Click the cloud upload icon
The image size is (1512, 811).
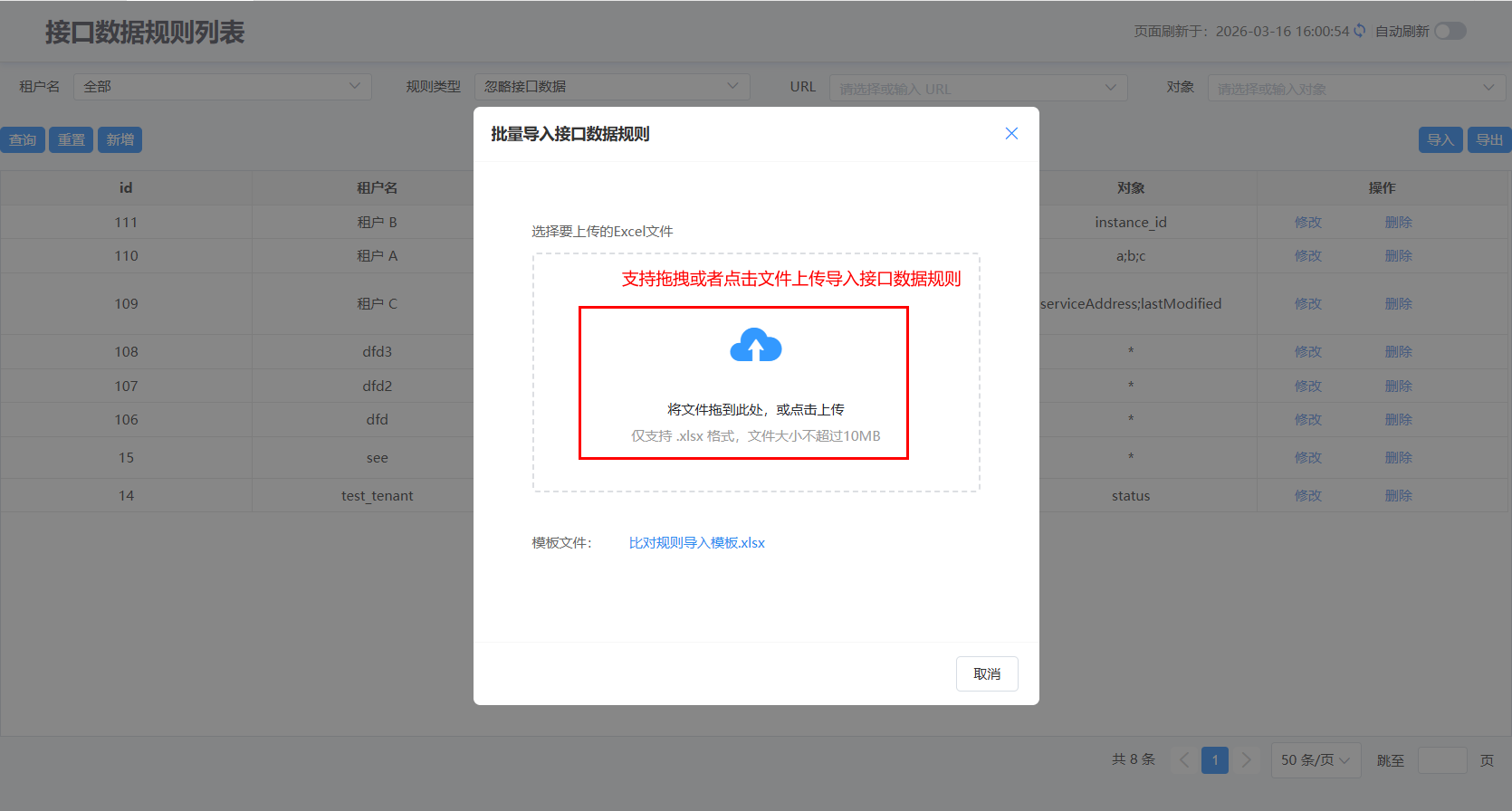(x=755, y=346)
